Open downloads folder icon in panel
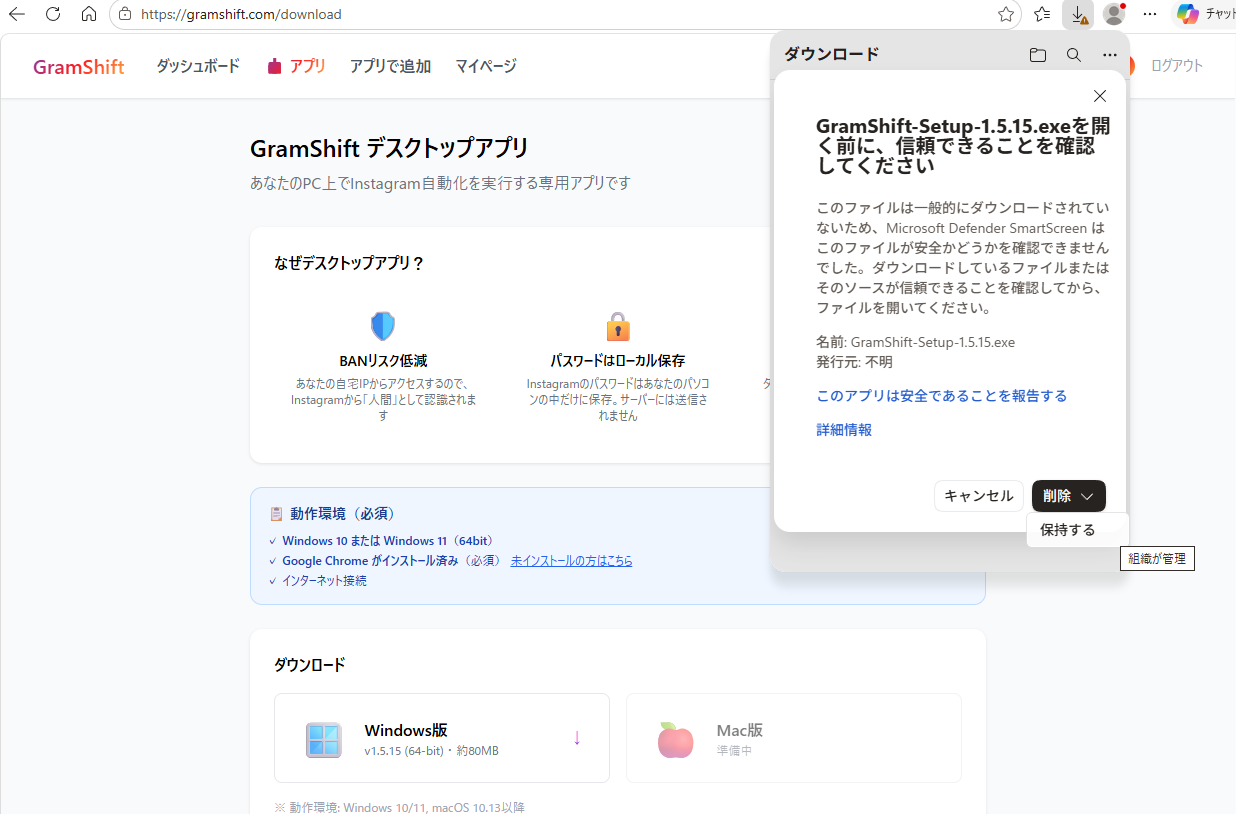This screenshot has width=1236, height=814. point(1038,55)
